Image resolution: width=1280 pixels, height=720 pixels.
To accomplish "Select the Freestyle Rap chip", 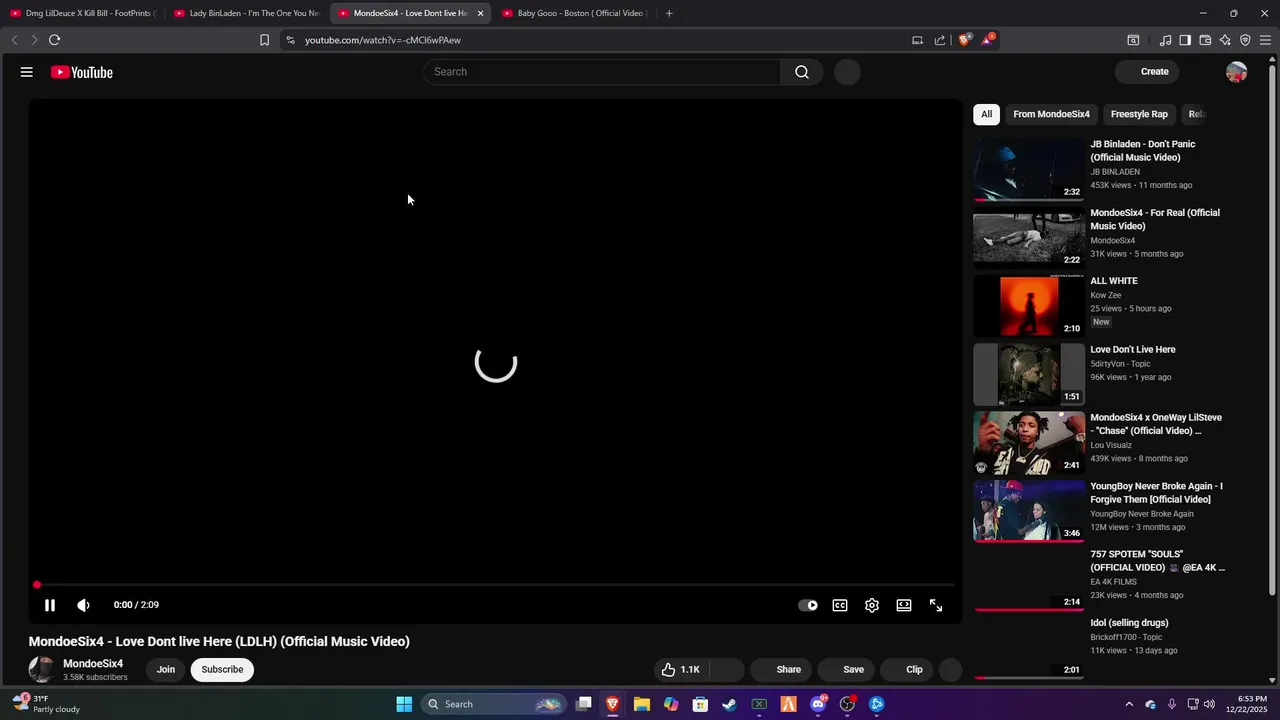I will (1139, 114).
